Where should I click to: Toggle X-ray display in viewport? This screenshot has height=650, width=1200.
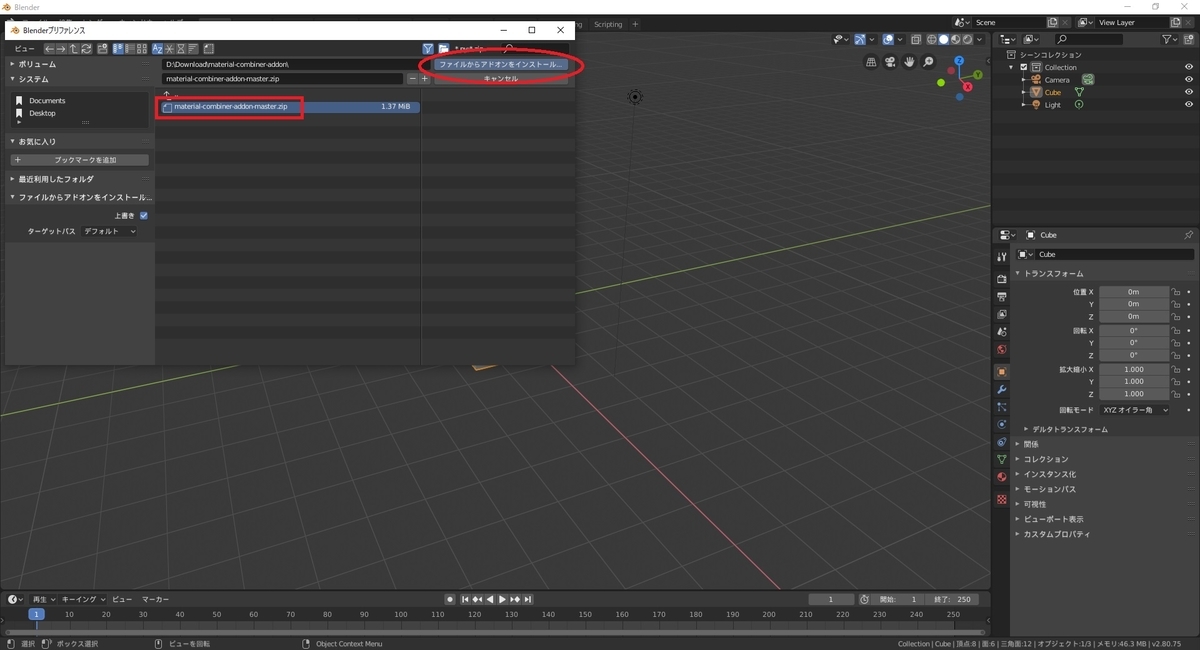[916, 39]
